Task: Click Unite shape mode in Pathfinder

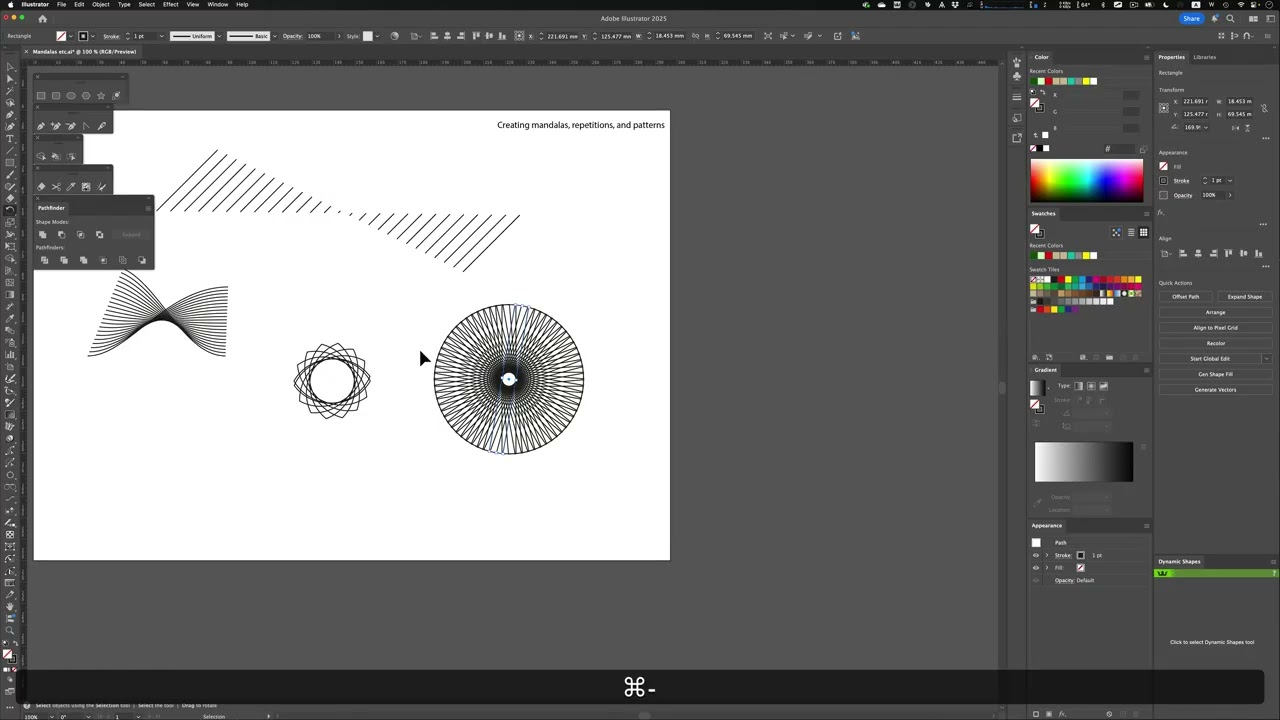Action: pos(42,235)
